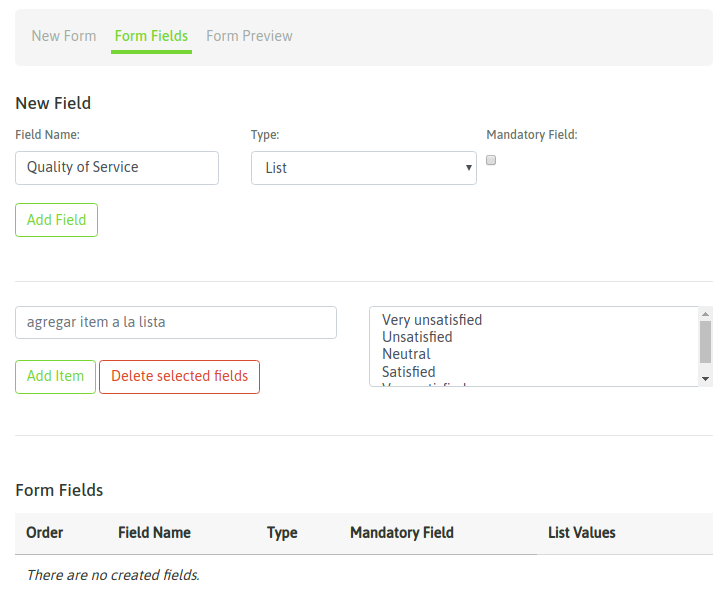Click the Field Name input box
The image size is (722, 593).
117,168
